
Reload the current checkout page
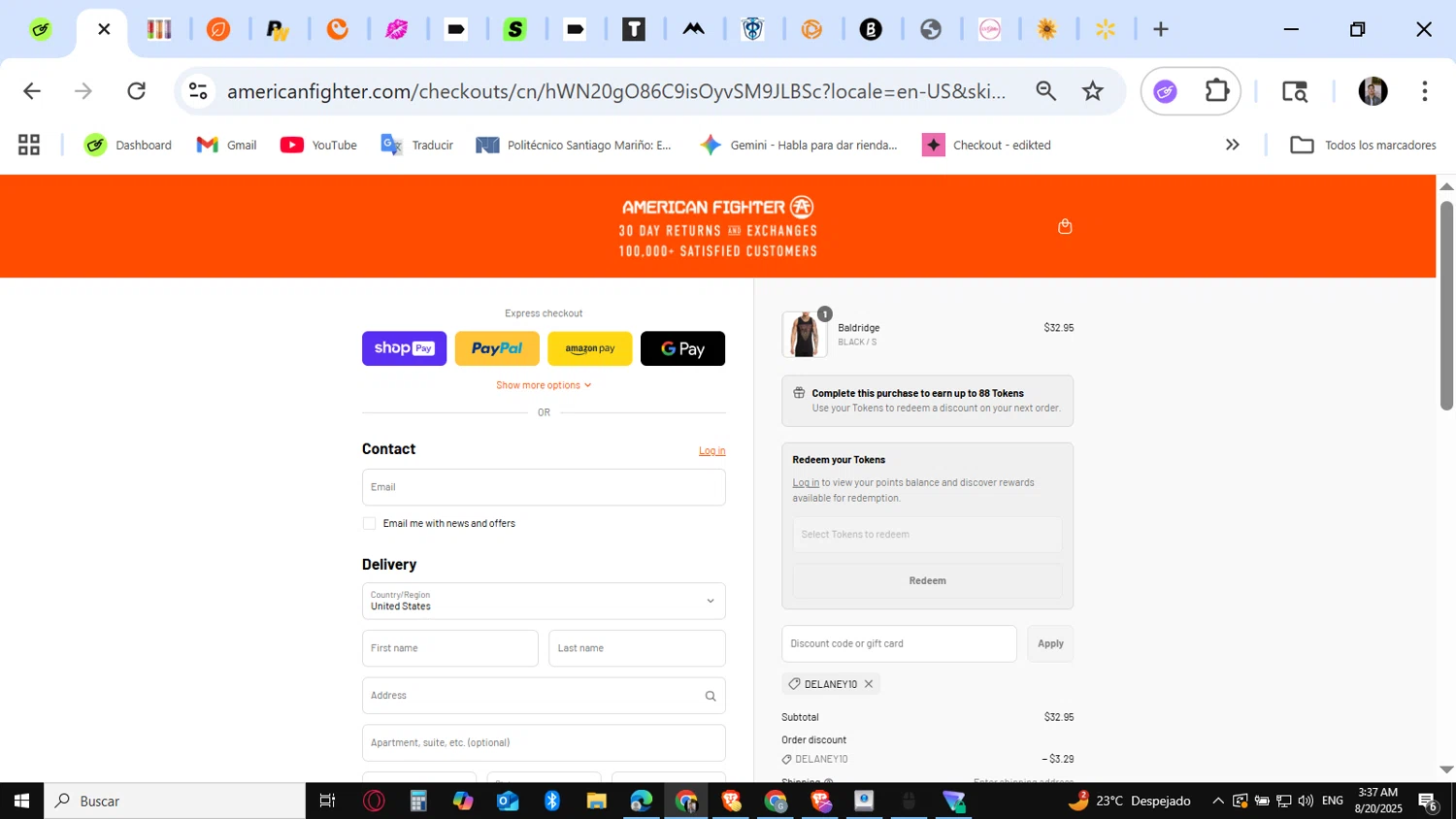point(137,91)
